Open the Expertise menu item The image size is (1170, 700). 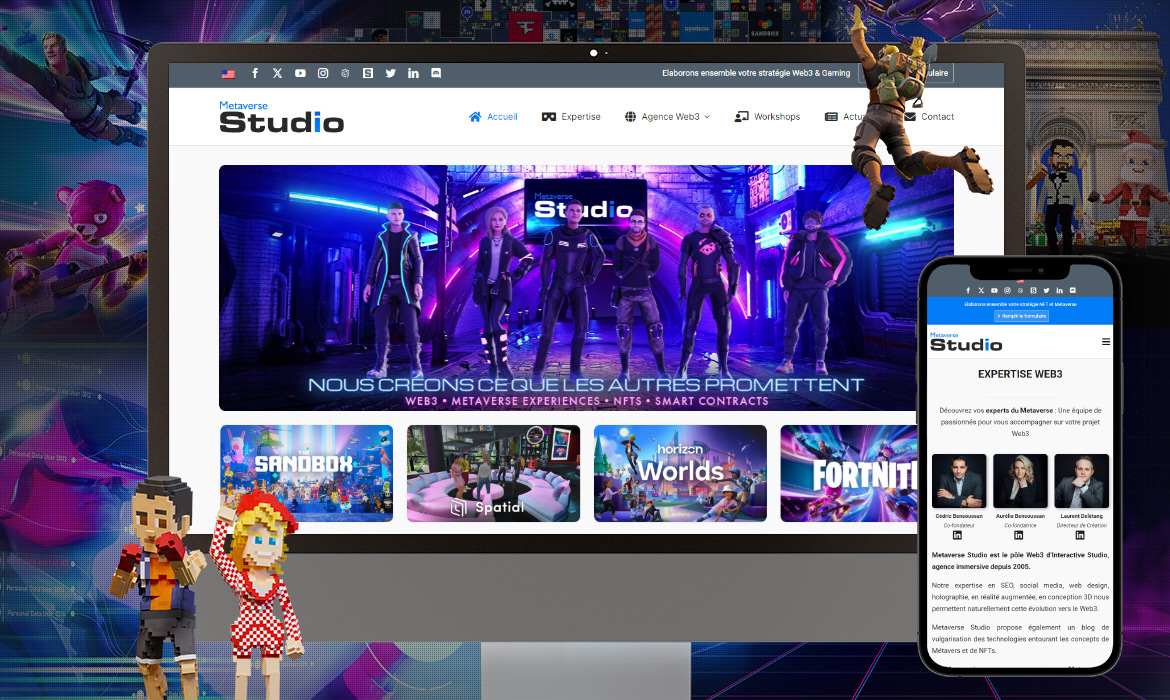571,116
